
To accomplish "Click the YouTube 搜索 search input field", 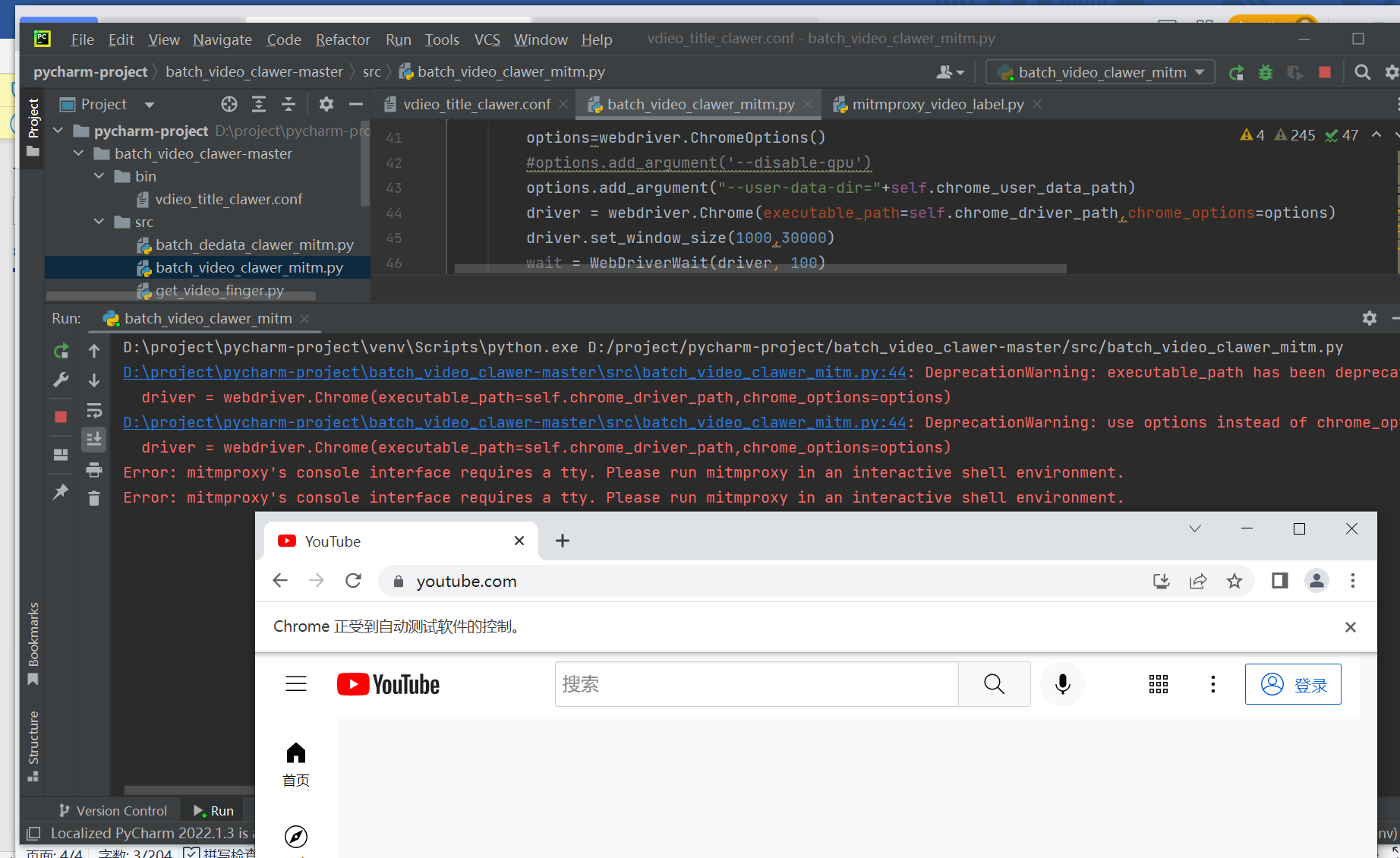I will pyautogui.click(x=756, y=684).
